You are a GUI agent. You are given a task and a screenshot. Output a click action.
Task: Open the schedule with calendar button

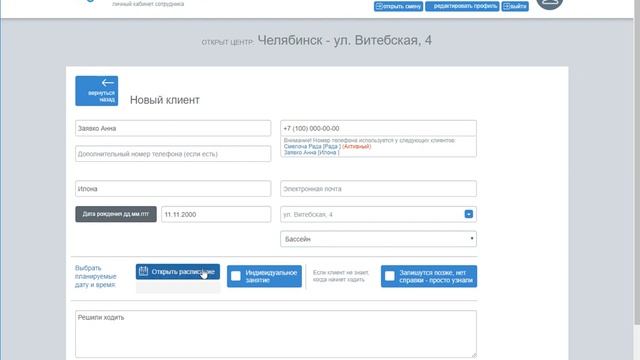(178, 272)
